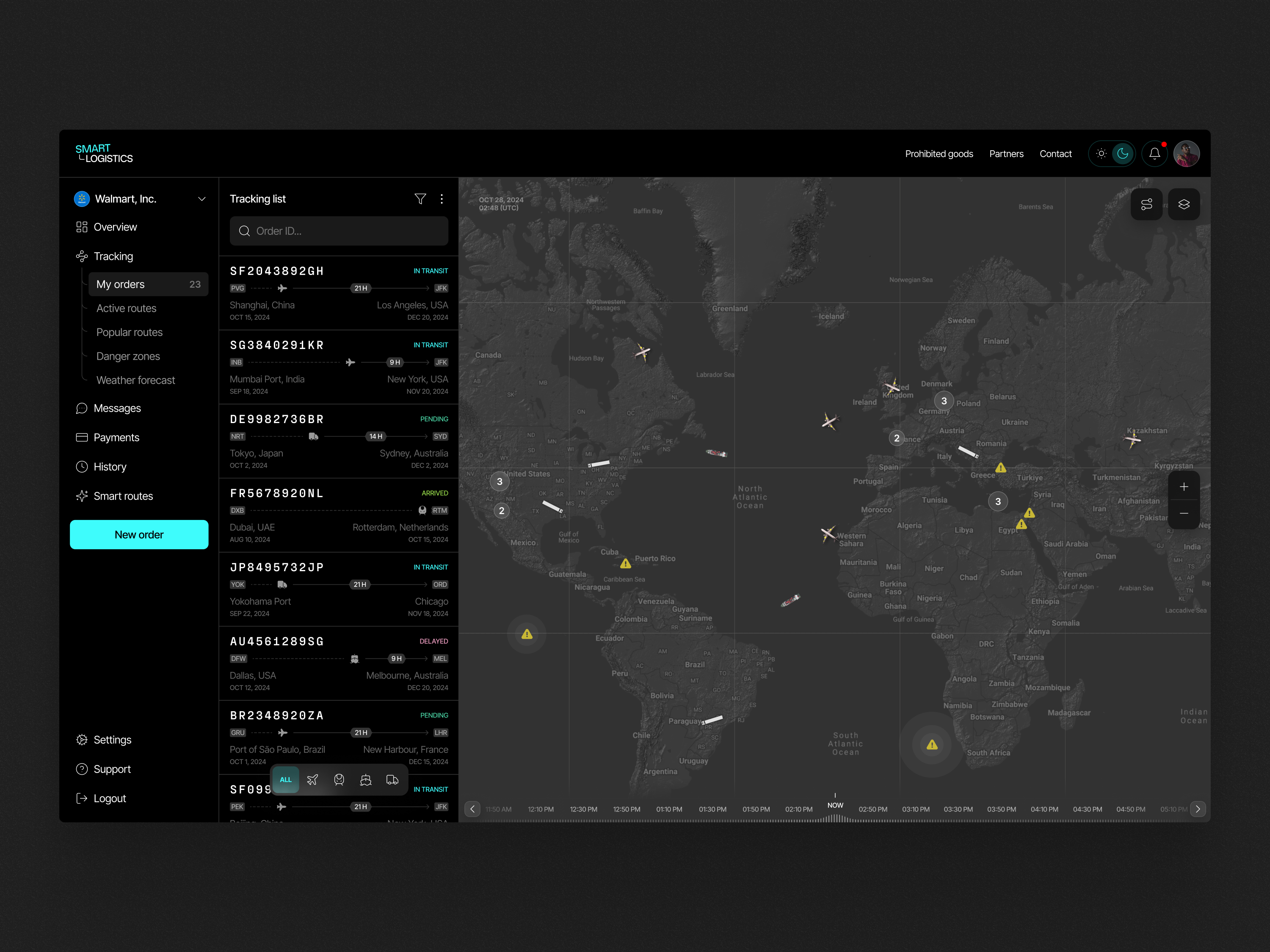Open the Weather forecast link
The image size is (1270, 952).
click(135, 380)
